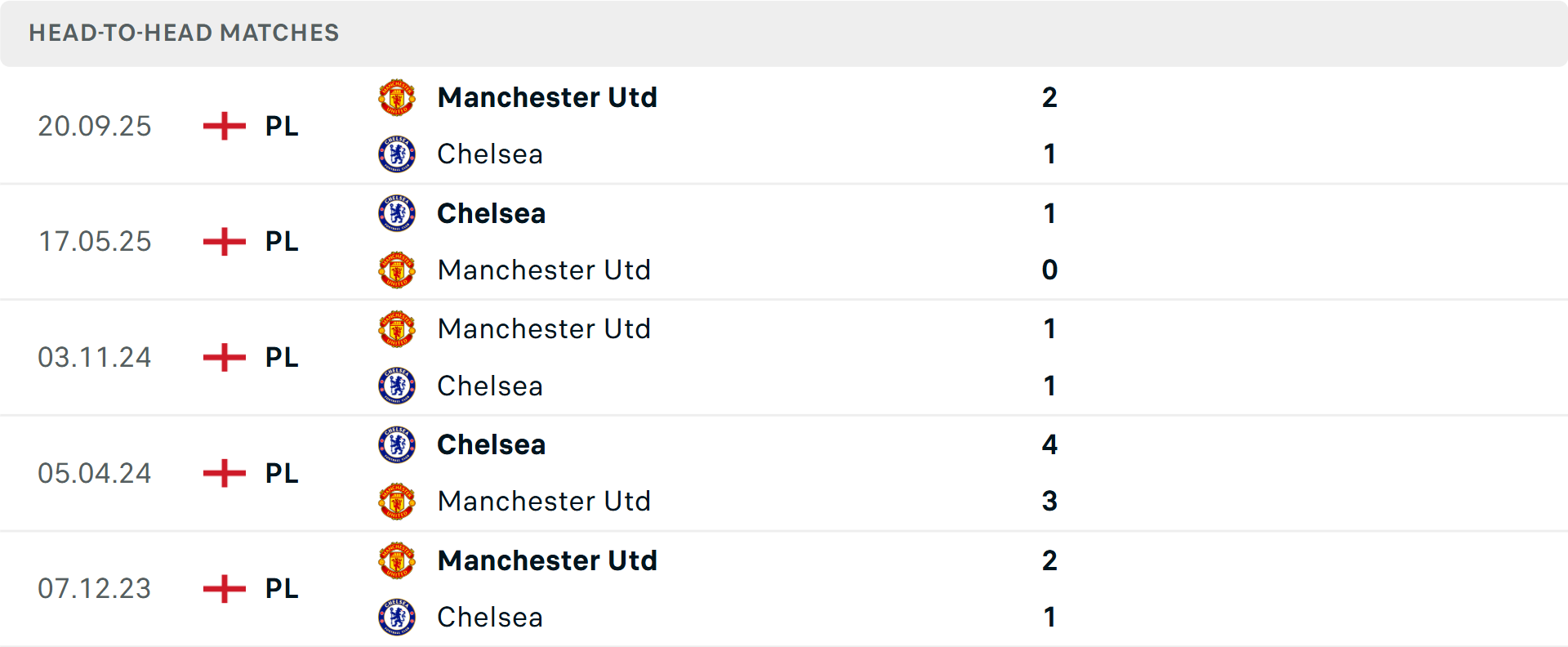Click PL league label for 07.12.23 match
The width and height of the screenshot is (1568, 647).
click(282, 589)
